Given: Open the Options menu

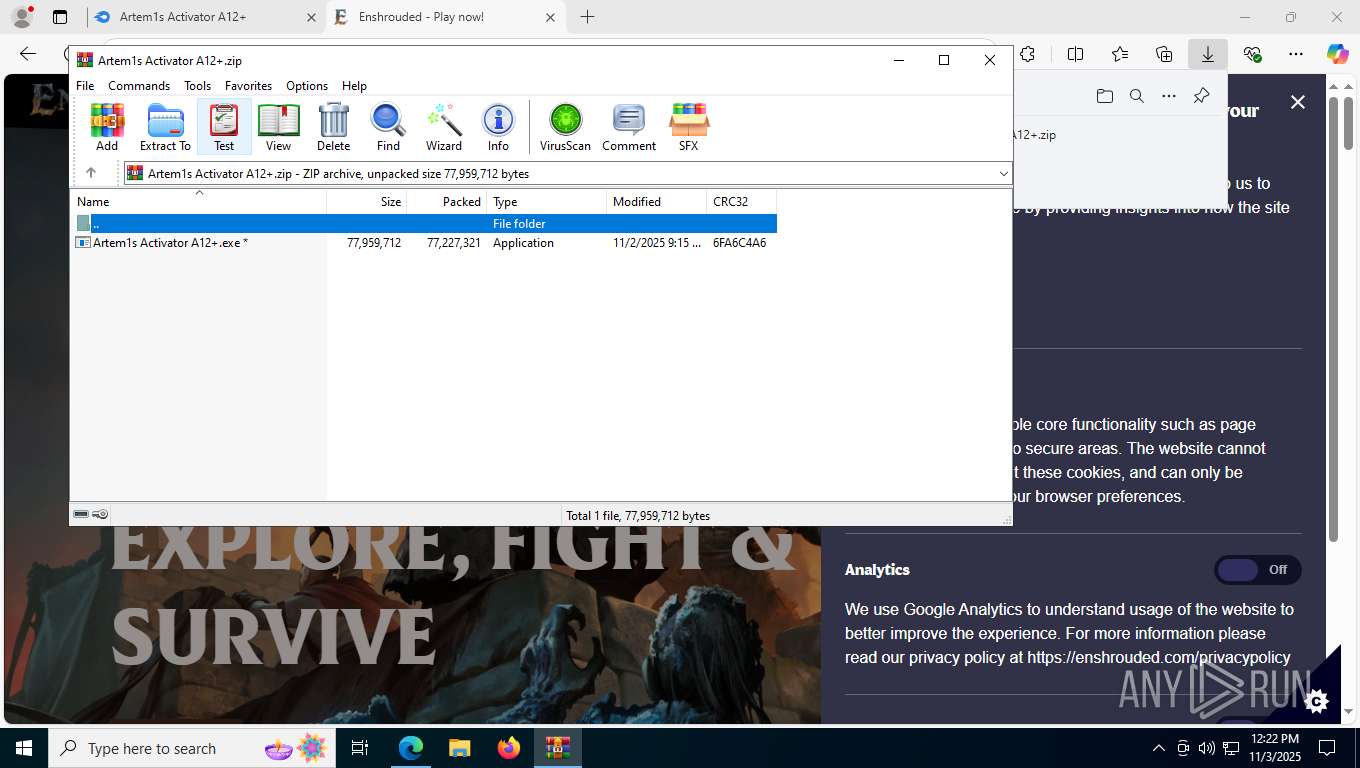Looking at the screenshot, I should pos(307,86).
